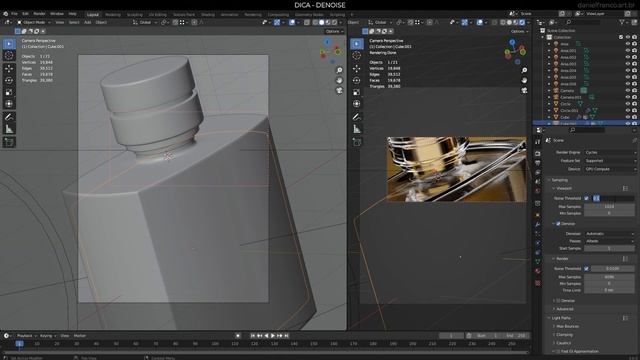Viewport: 640px width, 360px height.
Task: Click the render Noise Threshold value slider
Action: 613,269
